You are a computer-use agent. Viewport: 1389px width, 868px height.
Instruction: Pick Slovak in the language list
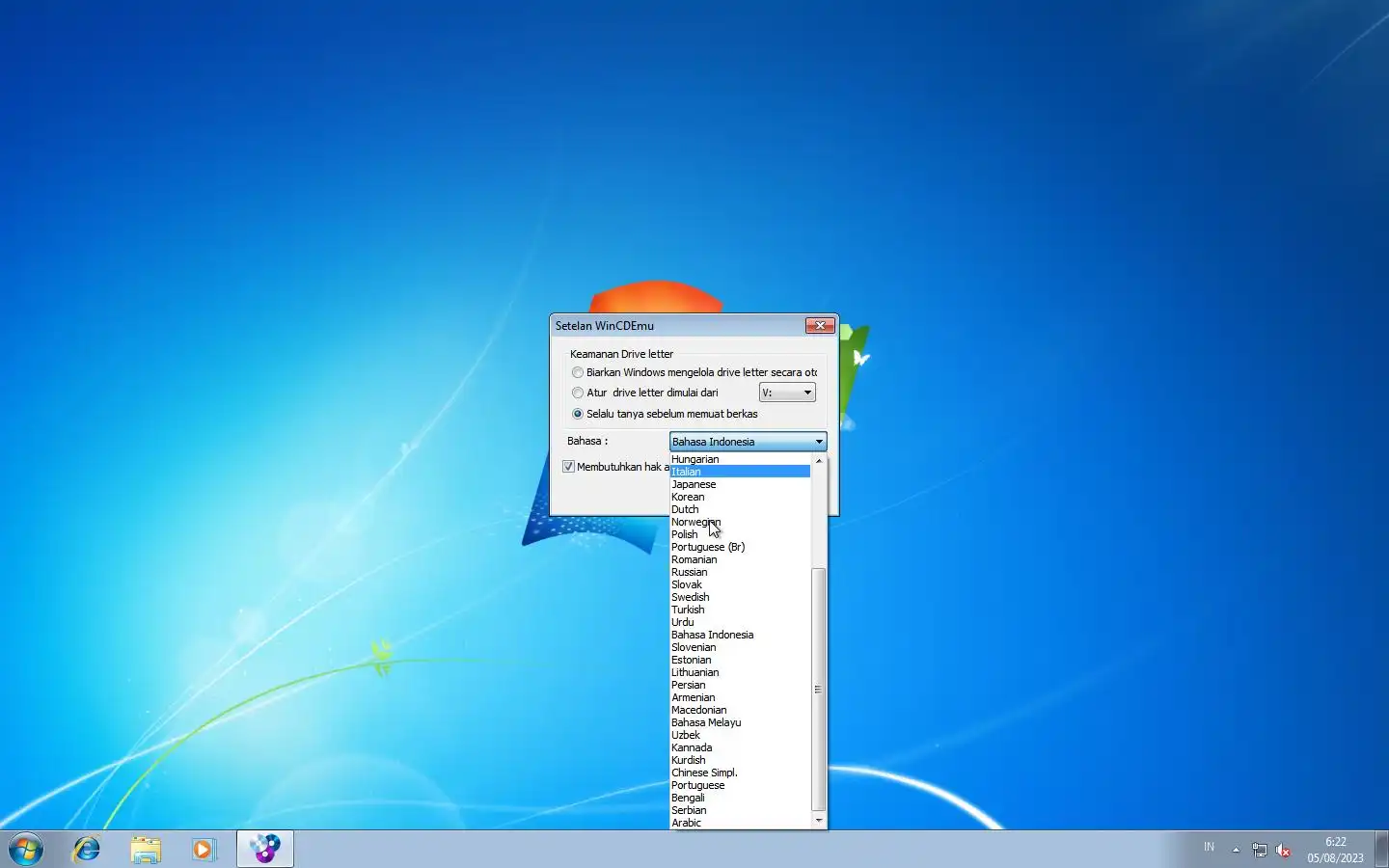coord(740,584)
